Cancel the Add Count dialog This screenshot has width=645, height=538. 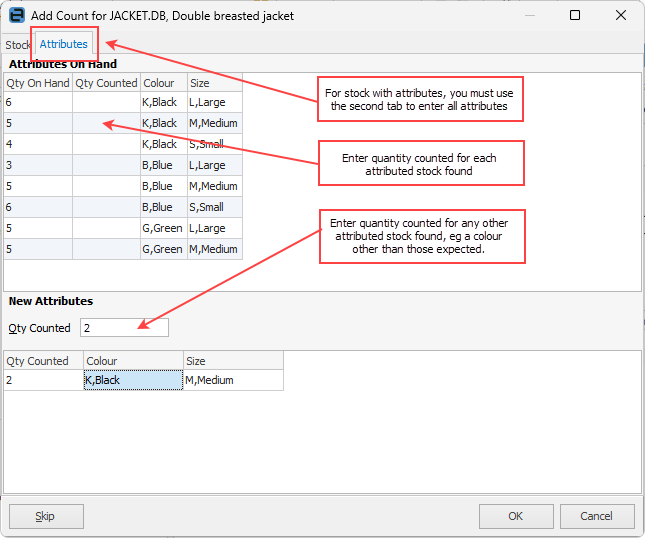597,516
